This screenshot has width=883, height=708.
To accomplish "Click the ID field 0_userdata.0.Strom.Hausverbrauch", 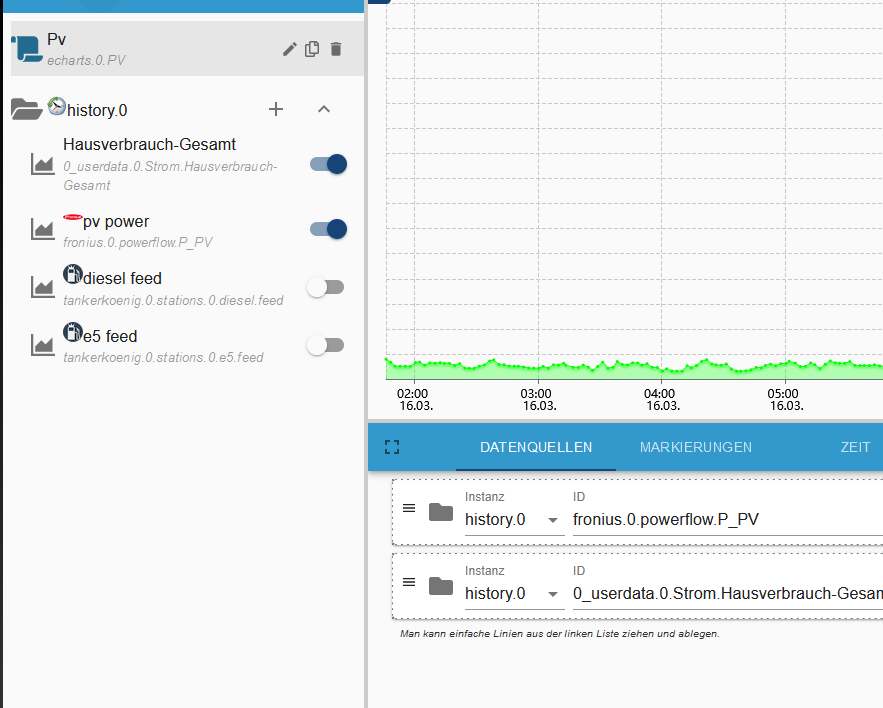I will pos(728,593).
